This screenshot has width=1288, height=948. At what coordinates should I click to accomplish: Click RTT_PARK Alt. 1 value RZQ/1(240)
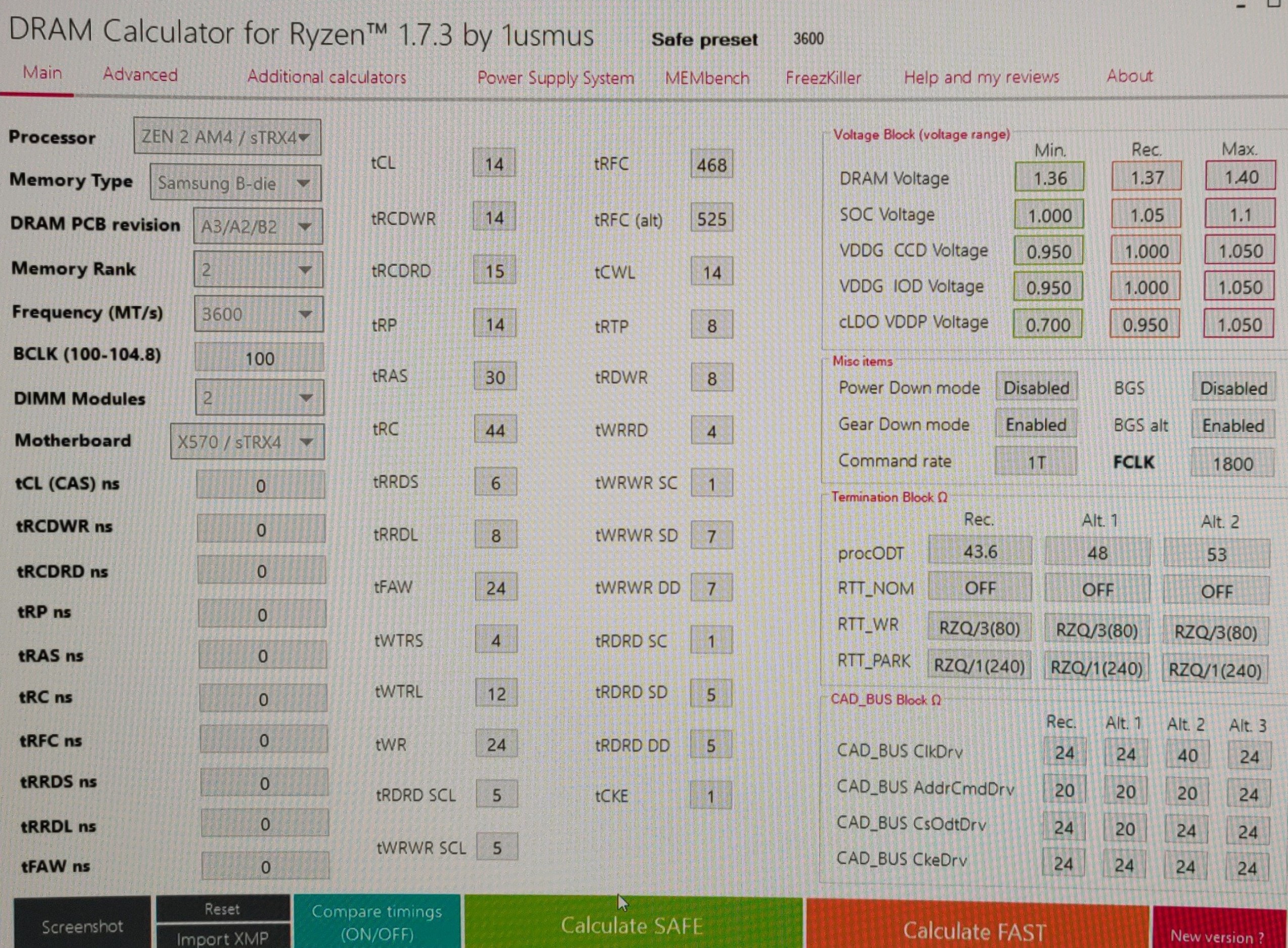coord(1096,667)
